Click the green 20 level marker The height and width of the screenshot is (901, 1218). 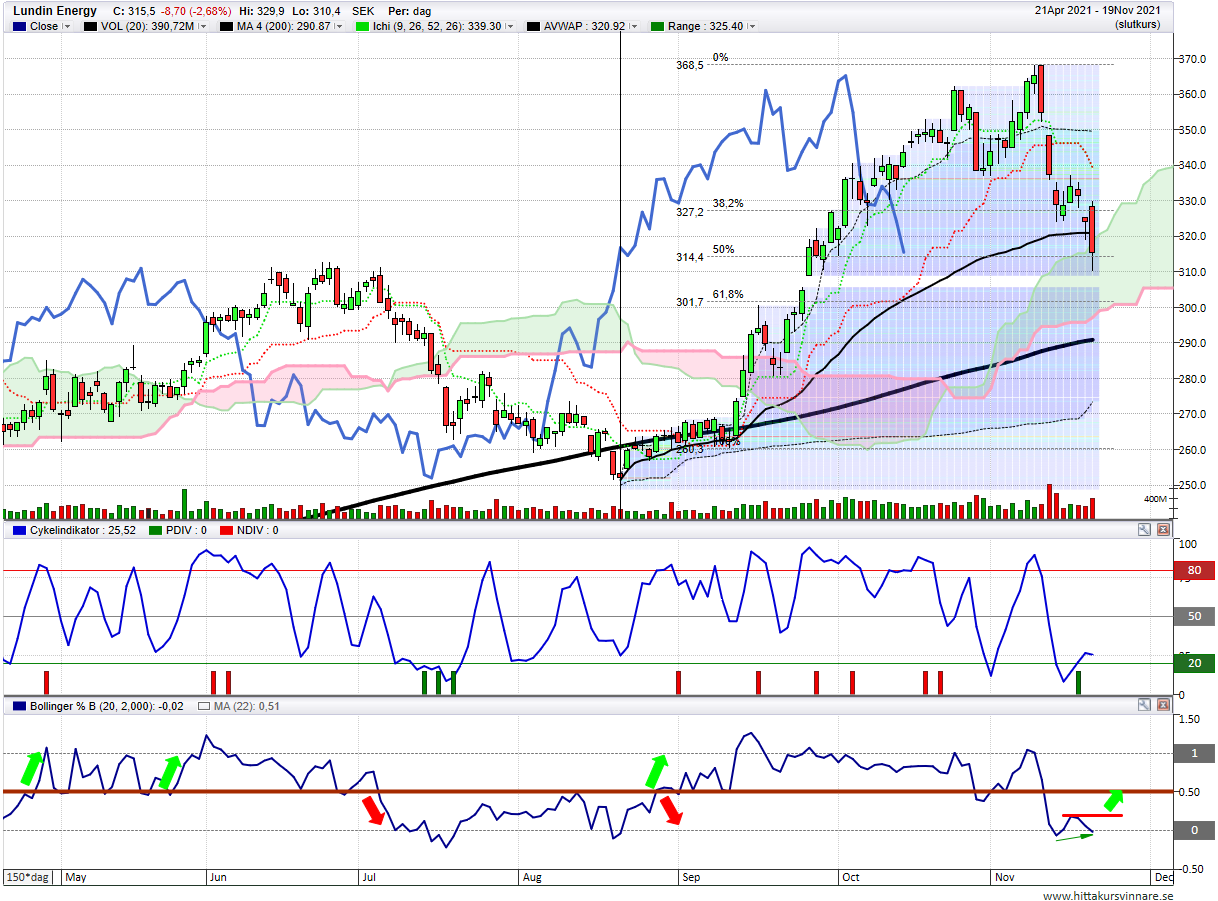point(1194,663)
